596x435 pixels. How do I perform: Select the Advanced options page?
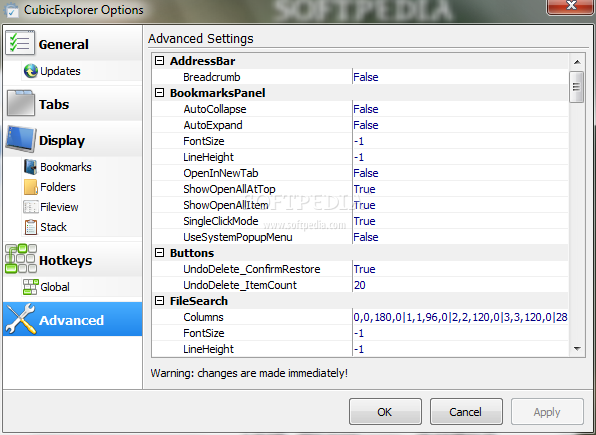pos(73,319)
